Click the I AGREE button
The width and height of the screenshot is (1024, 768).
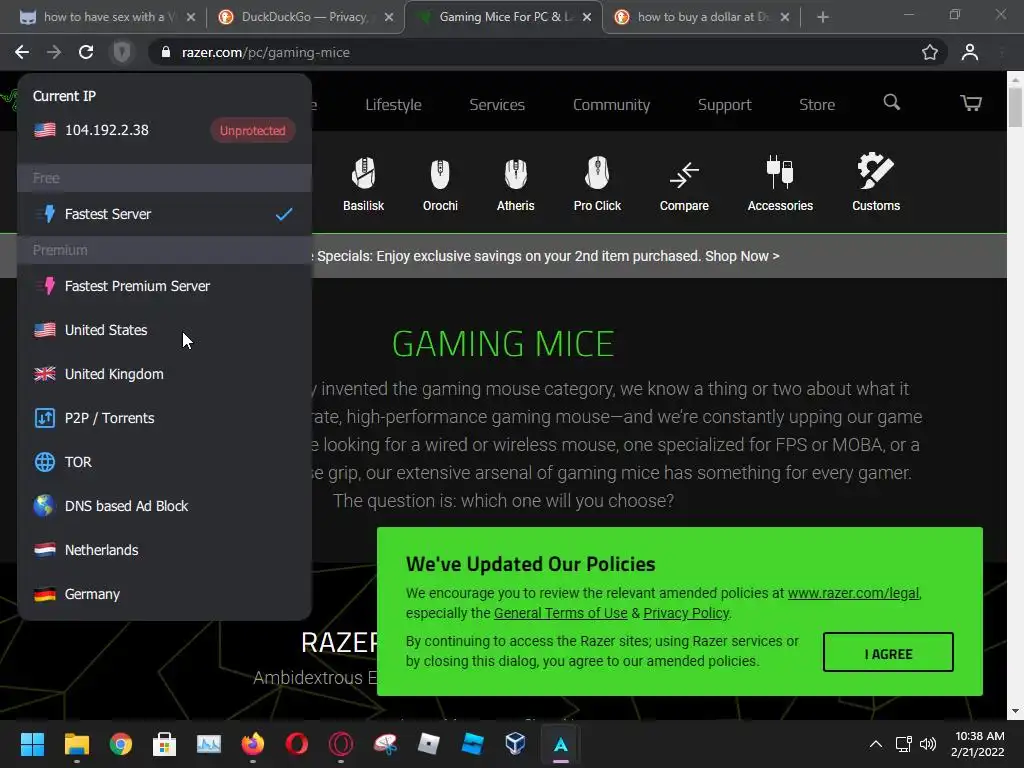point(888,652)
